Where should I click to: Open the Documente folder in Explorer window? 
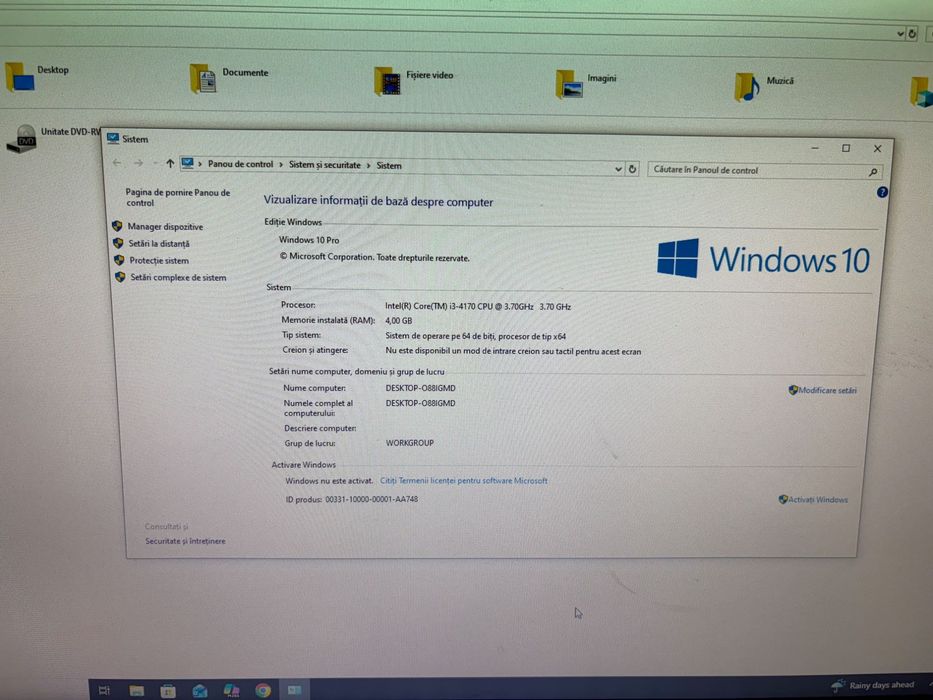point(229,78)
